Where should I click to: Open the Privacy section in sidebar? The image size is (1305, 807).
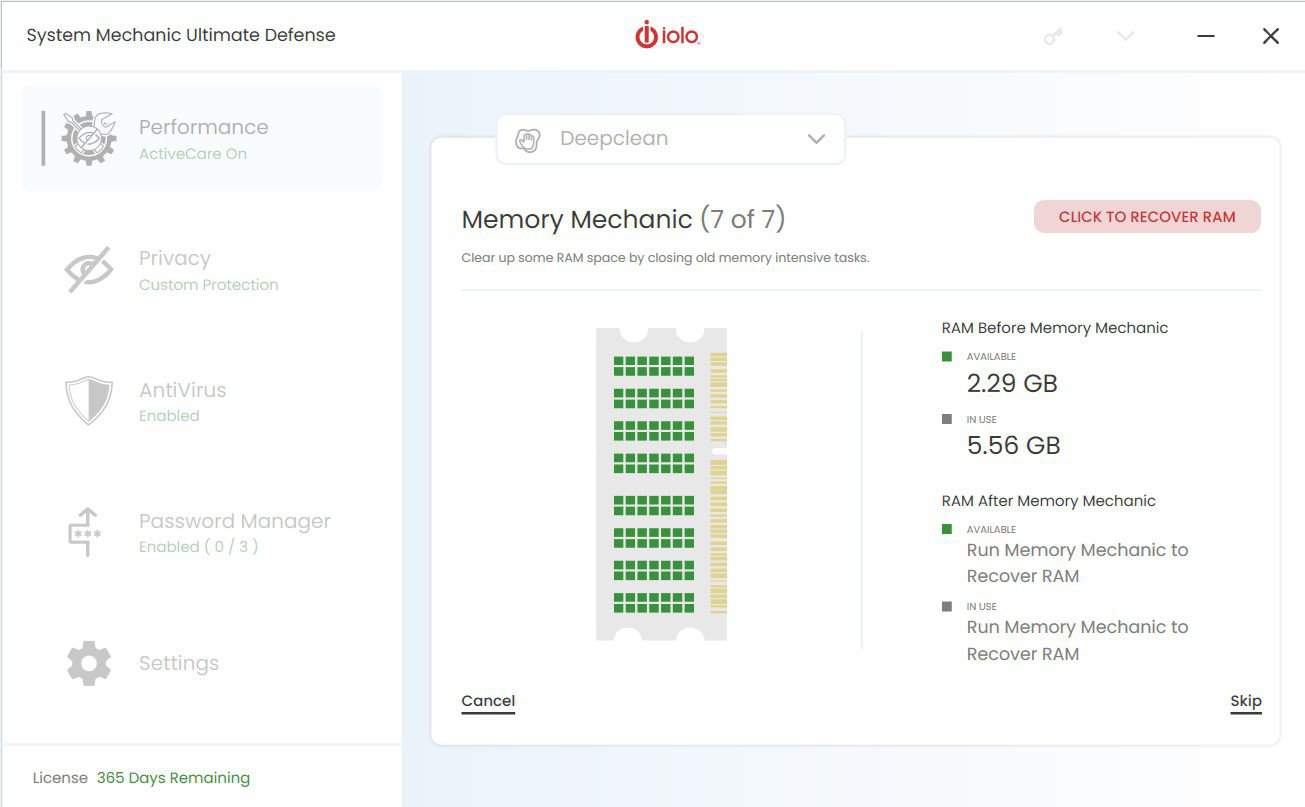pos(202,270)
